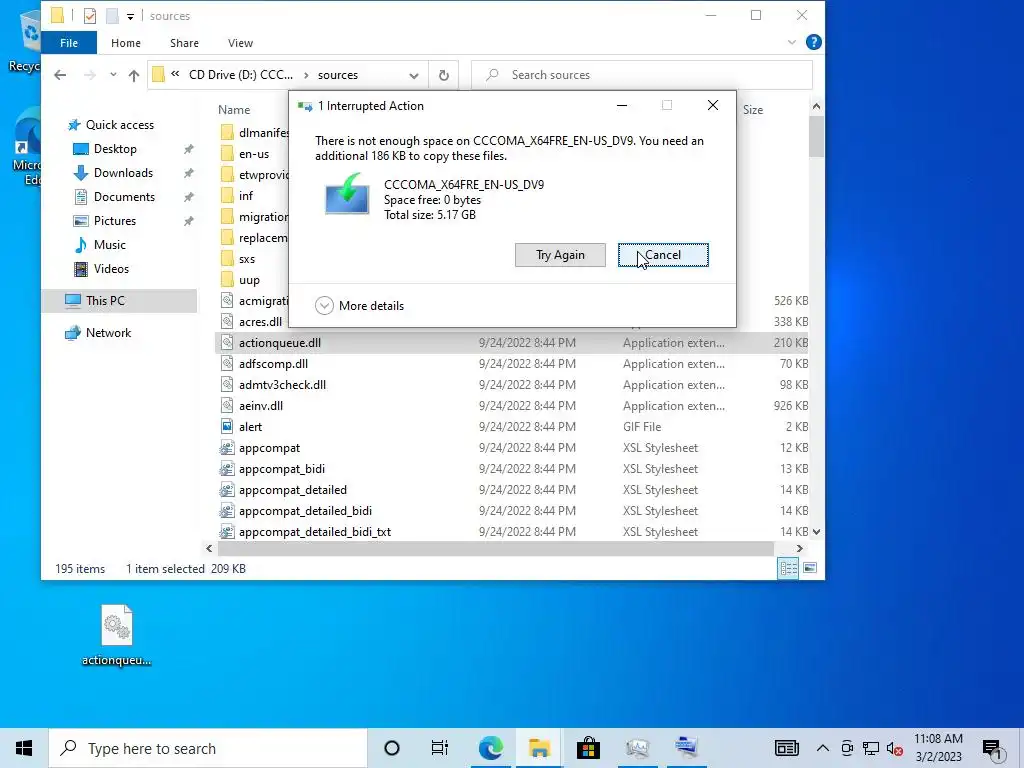Click the inf folder icon
Viewport: 1024px width, 768px height.
pyautogui.click(x=227, y=196)
